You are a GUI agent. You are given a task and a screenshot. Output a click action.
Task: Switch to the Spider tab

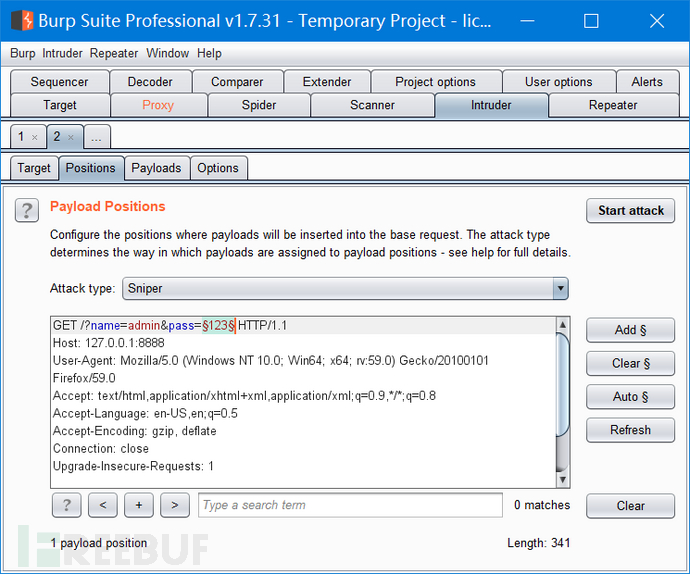[x=259, y=105]
